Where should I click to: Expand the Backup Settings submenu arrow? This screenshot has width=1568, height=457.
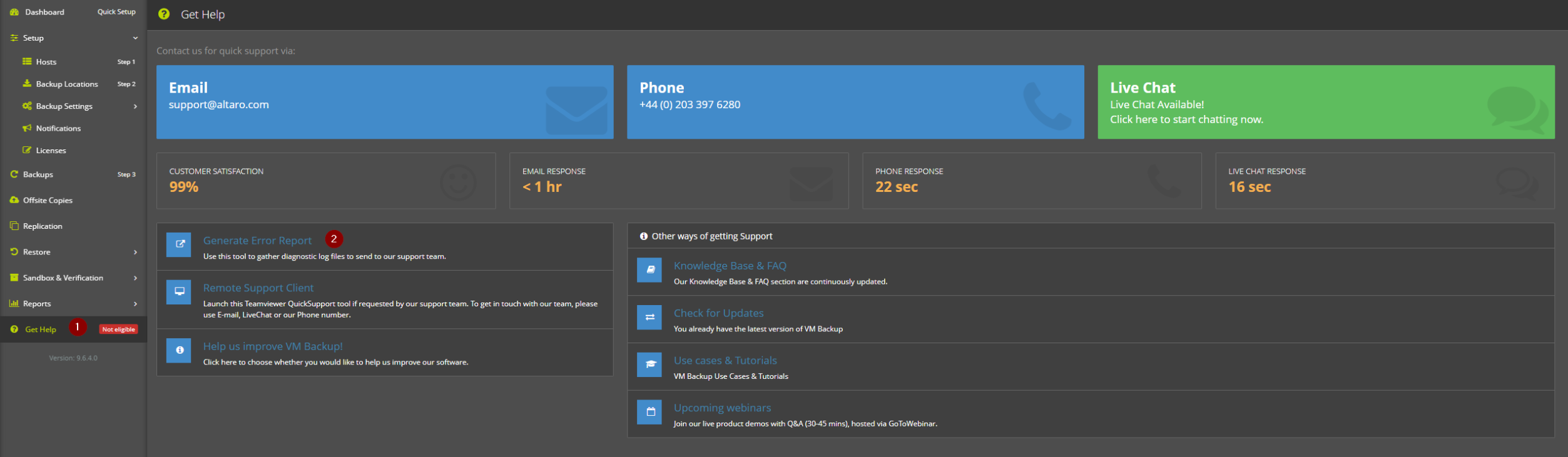135,106
